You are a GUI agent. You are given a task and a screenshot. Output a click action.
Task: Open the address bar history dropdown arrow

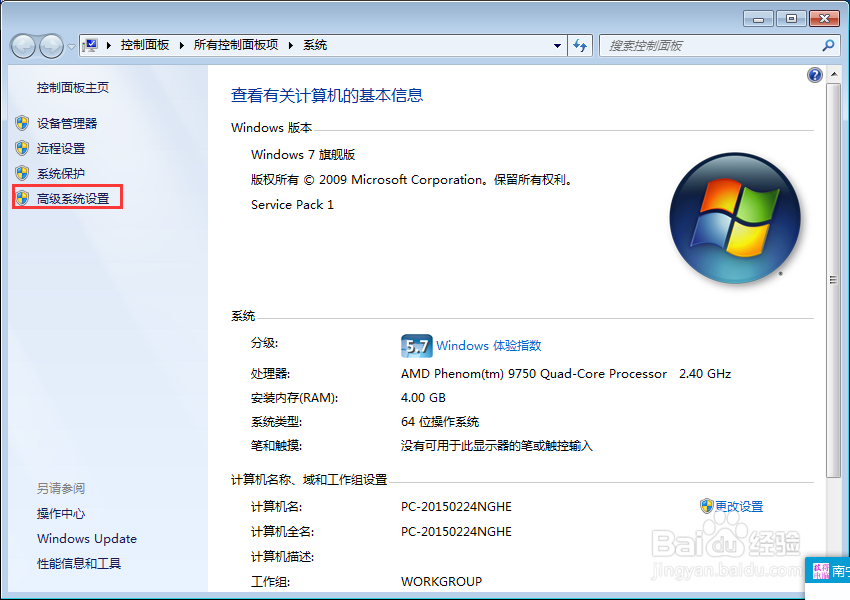(557, 45)
